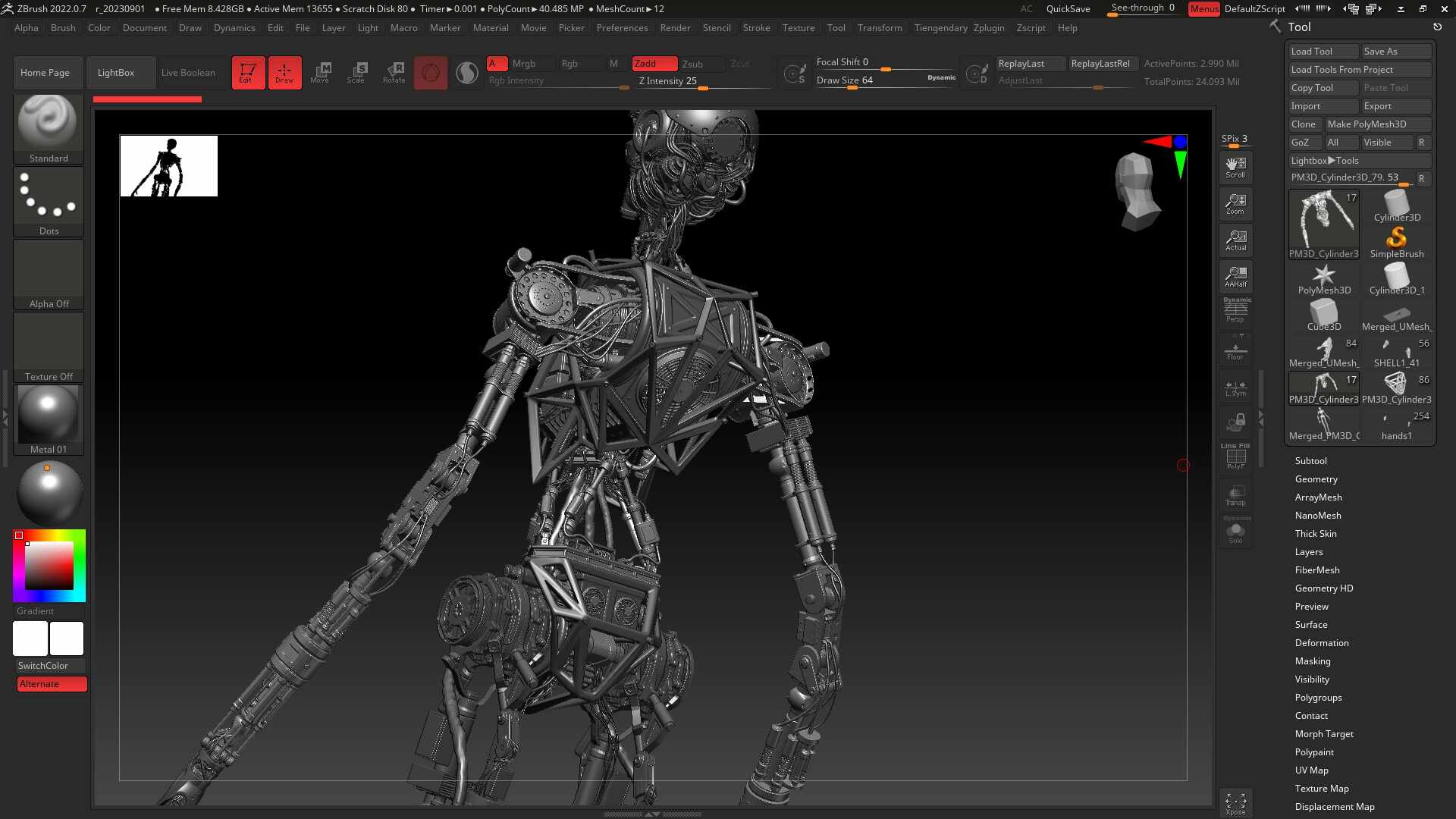Click the Zoom canvas navigation icon
This screenshot has height=819, width=1456.
[x=1235, y=203]
